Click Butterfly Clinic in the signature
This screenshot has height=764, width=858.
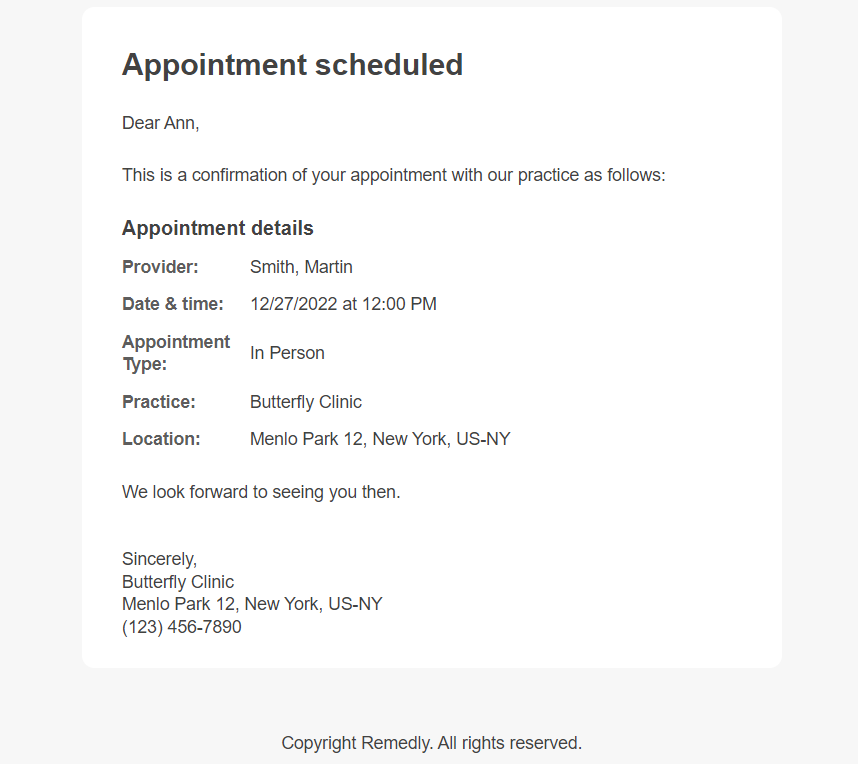(x=177, y=582)
